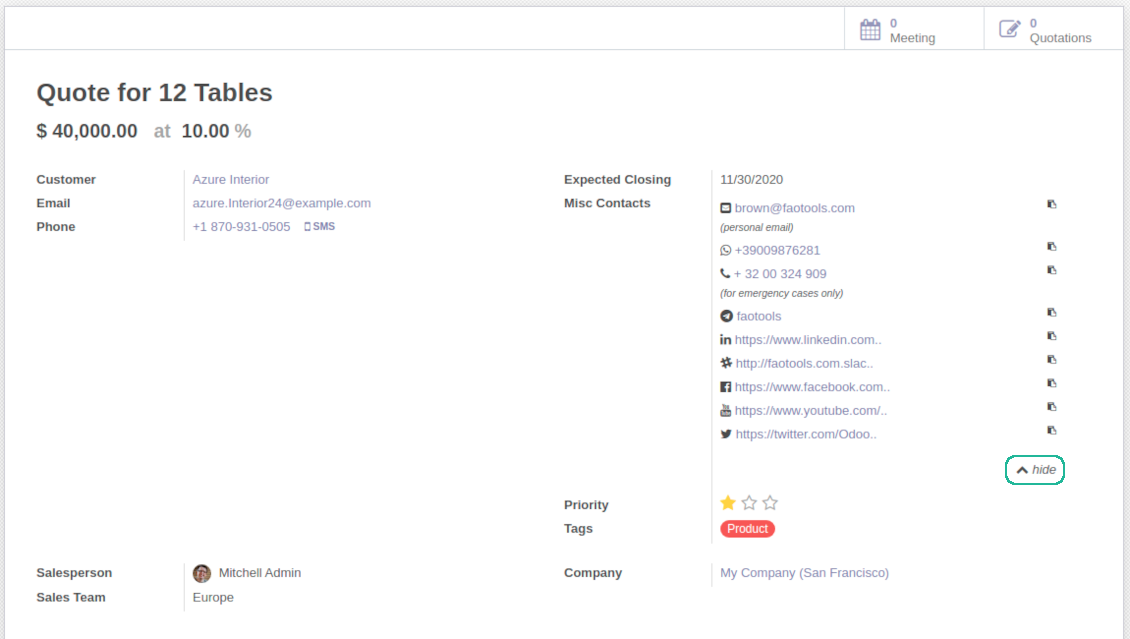Screen dimensions: 1130x639
Task: Copy the brown@faotools.com email address
Action: pyautogui.click(x=1051, y=204)
